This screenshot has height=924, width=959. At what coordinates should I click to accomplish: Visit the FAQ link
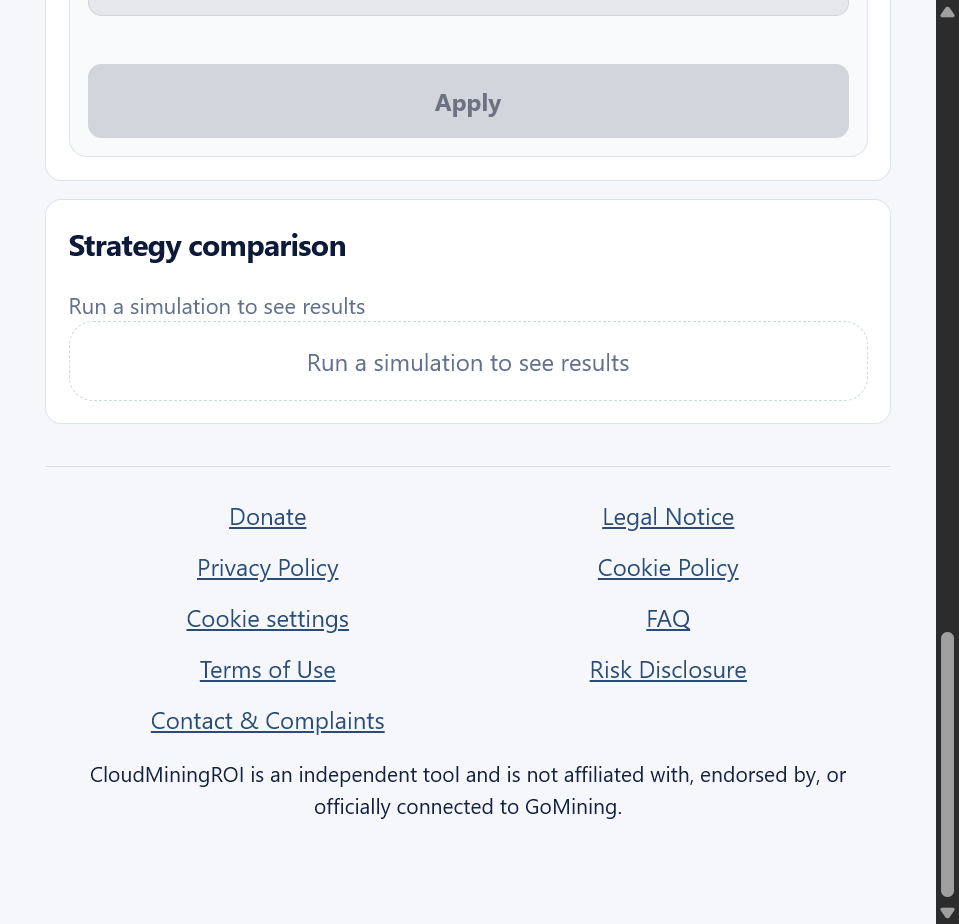click(668, 619)
